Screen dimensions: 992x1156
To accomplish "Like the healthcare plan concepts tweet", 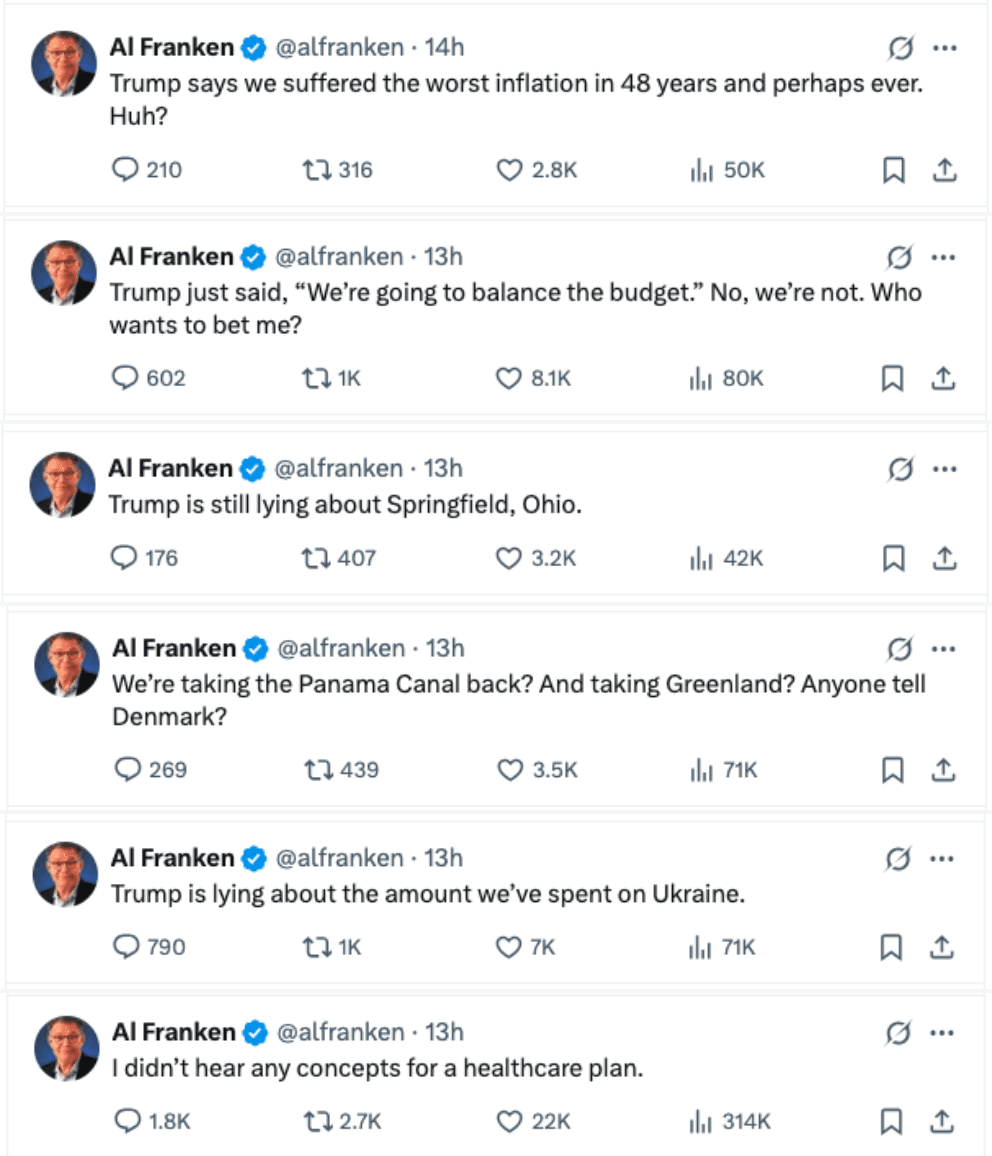I will [510, 1121].
